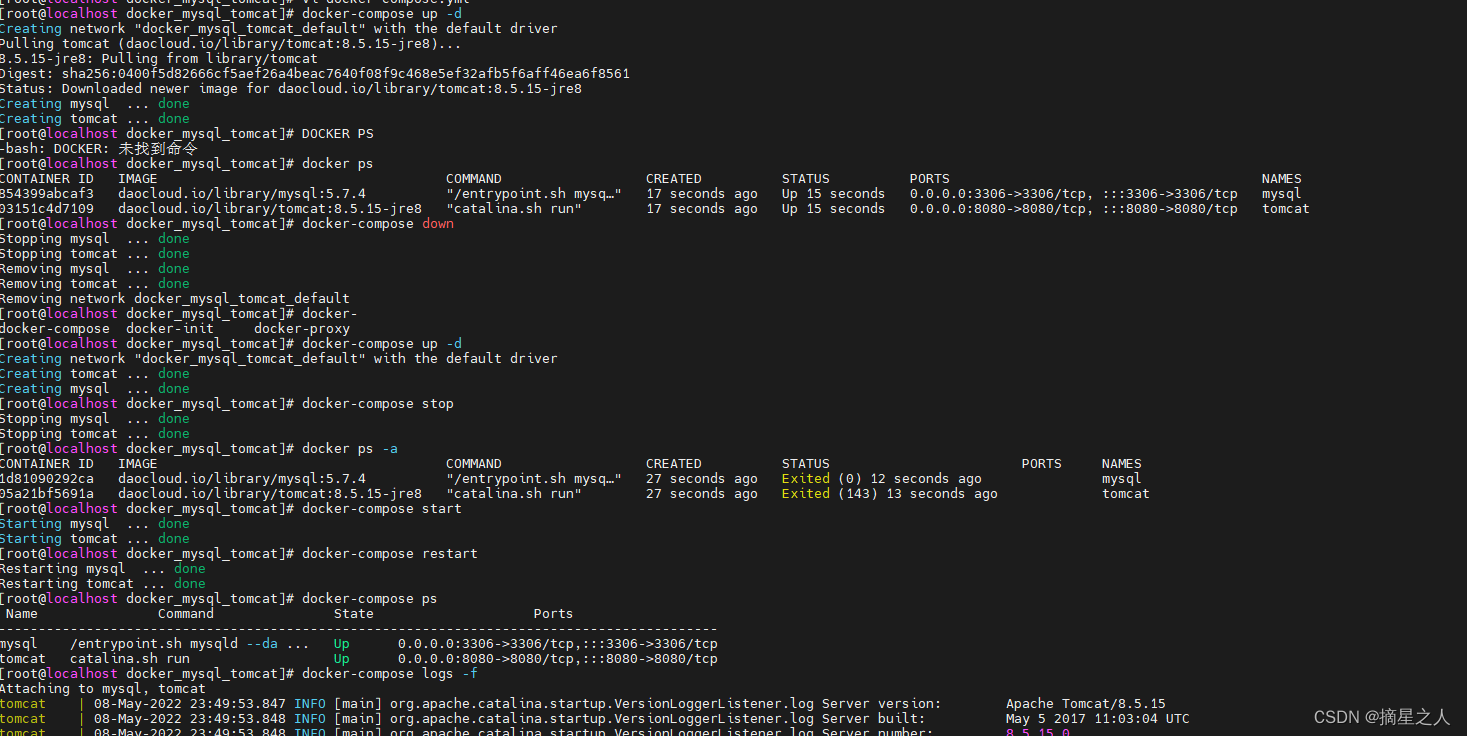Screen dimensions: 1467x736
Task: Click the 'Starting tomcat ... done' line
Action: pyautogui.click(x=95, y=539)
